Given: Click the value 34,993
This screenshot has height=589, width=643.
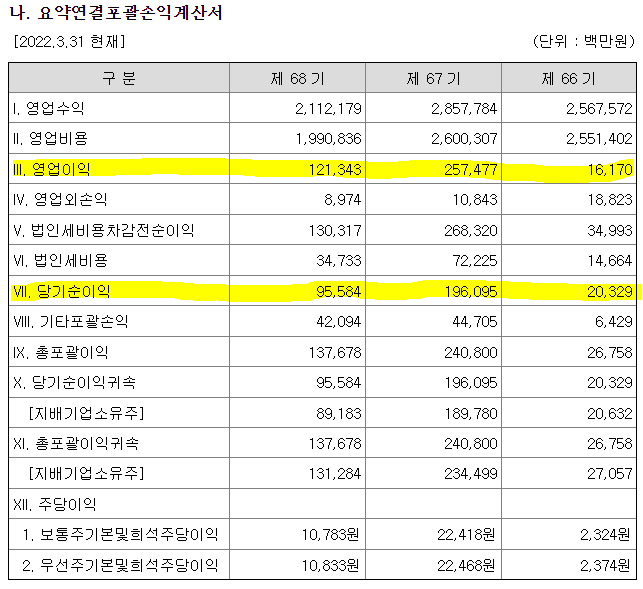Looking at the screenshot, I should coord(610,231).
